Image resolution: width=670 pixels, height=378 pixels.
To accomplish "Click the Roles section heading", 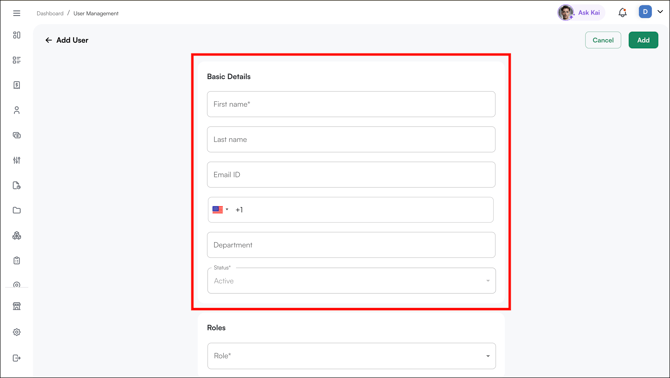I will click(216, 328).
